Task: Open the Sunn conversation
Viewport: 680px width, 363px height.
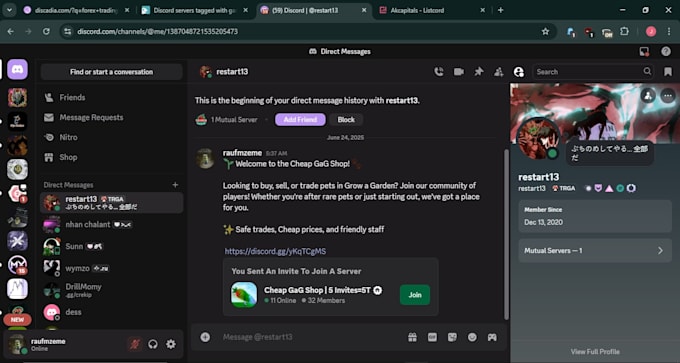Action: coord(112,246)
